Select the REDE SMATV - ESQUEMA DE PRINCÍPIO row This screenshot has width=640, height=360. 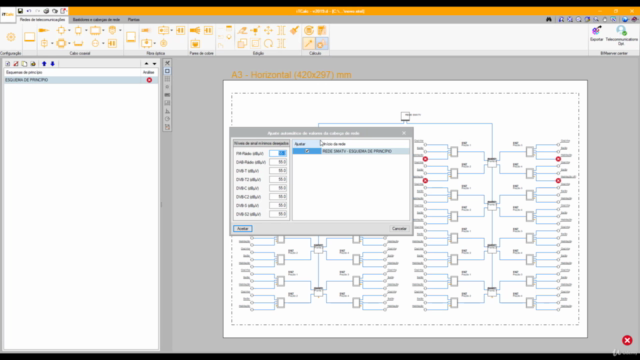coord(351,151)
